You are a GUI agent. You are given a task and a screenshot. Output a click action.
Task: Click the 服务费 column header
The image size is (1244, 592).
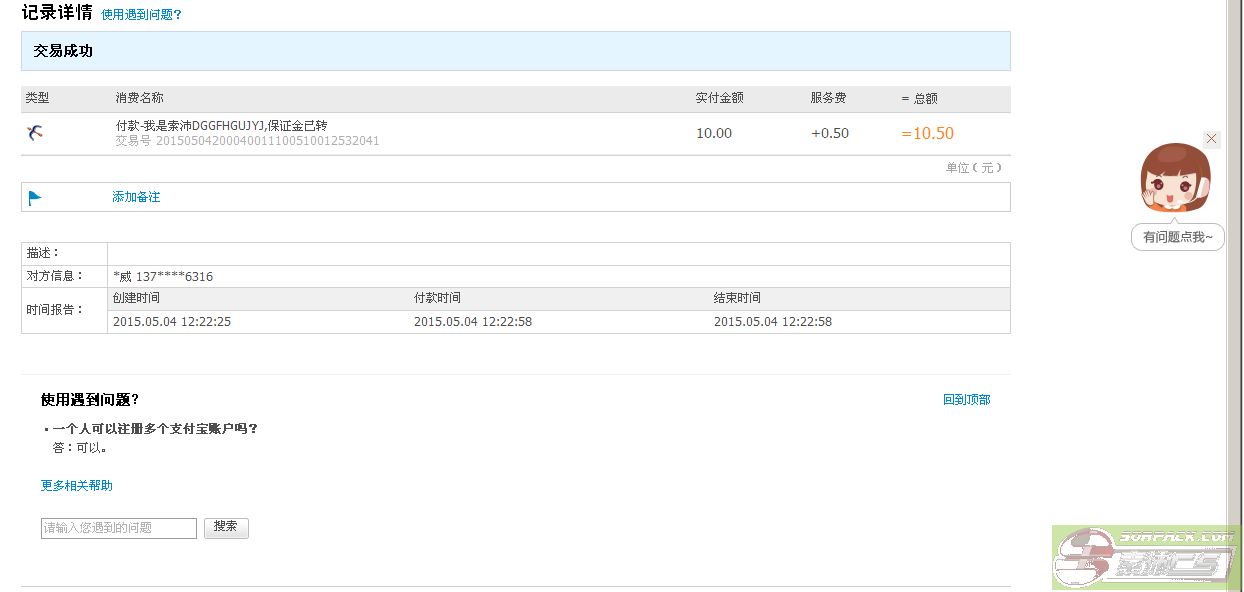(x=828, y=98)
